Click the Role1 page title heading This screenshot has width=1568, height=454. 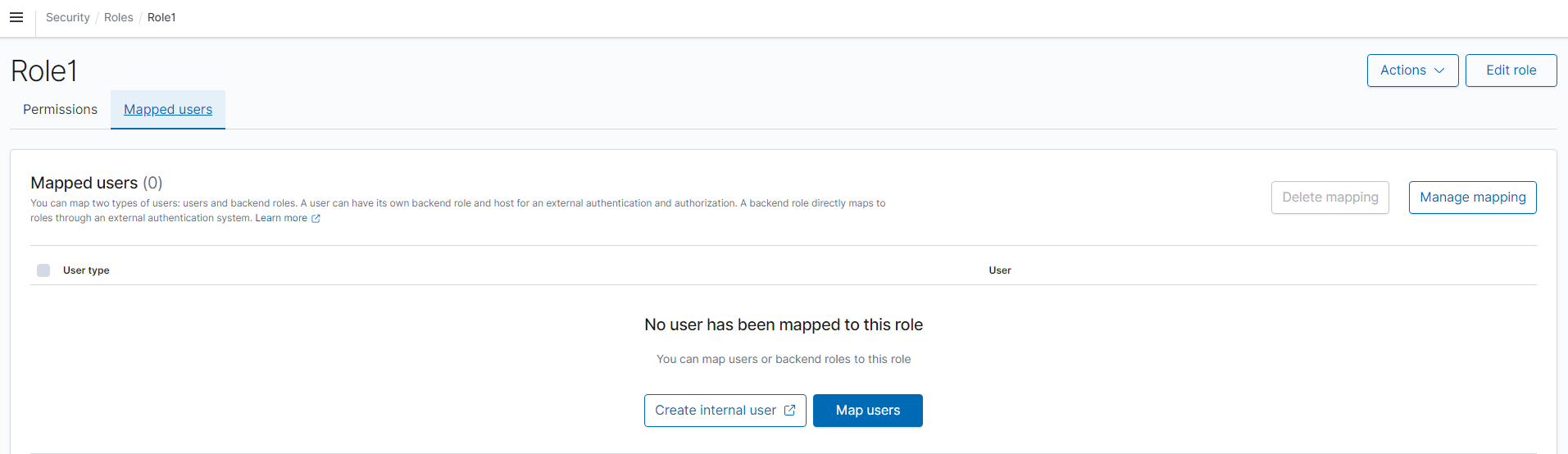(x=44, y=71)
